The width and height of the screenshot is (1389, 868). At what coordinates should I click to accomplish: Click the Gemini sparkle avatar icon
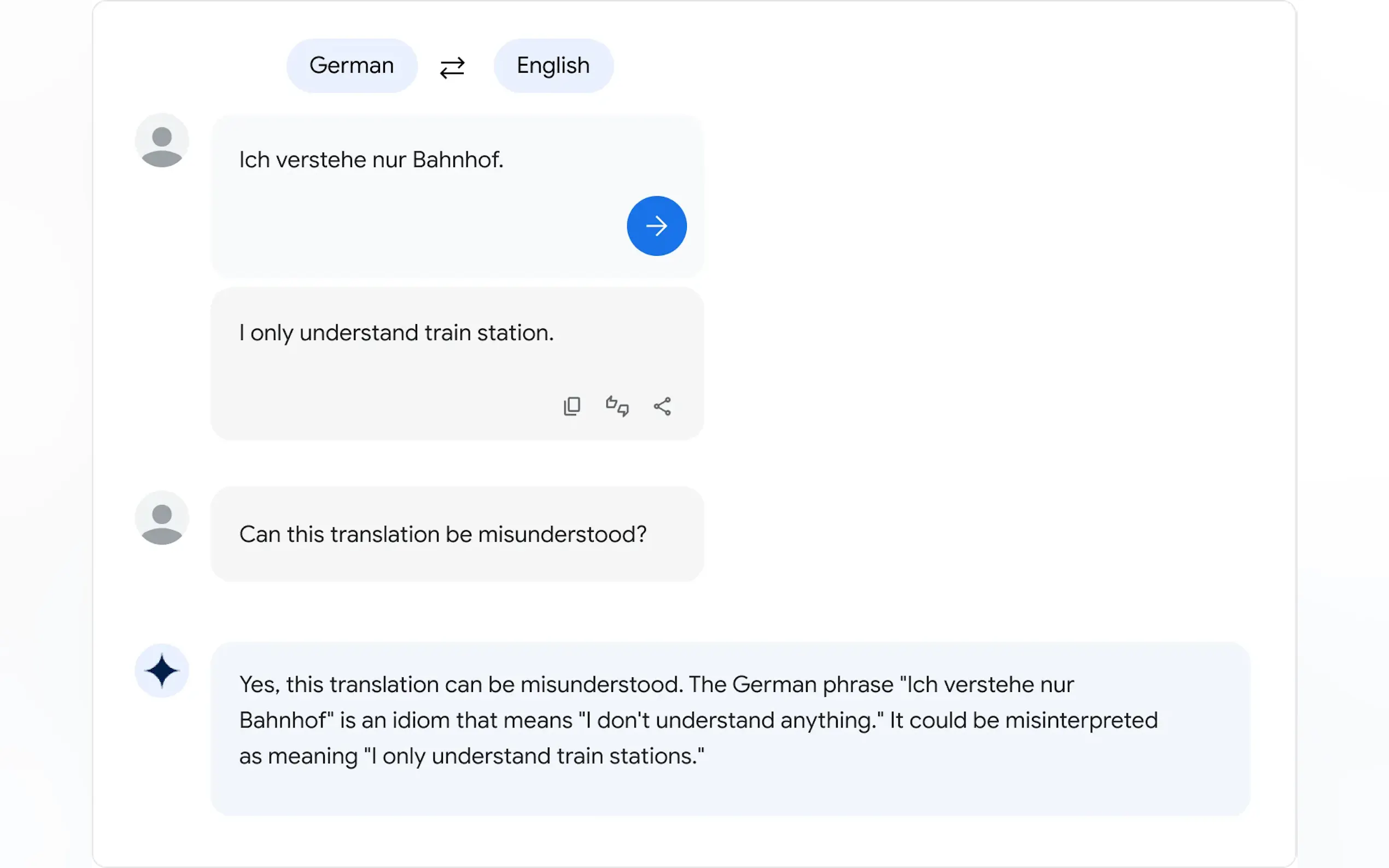click(162, 671)
